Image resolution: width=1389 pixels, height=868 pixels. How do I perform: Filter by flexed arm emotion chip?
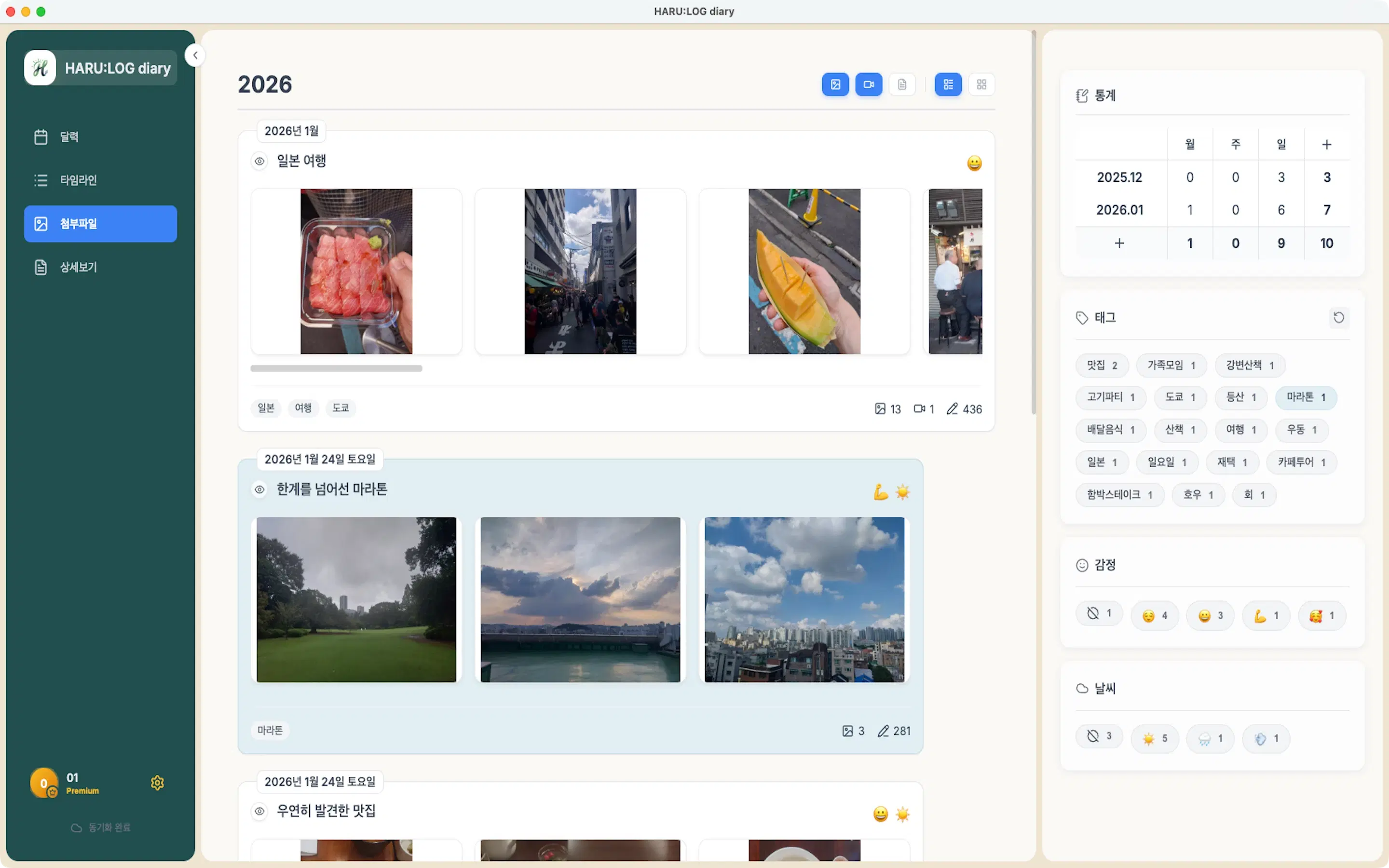pos(1266,616)
